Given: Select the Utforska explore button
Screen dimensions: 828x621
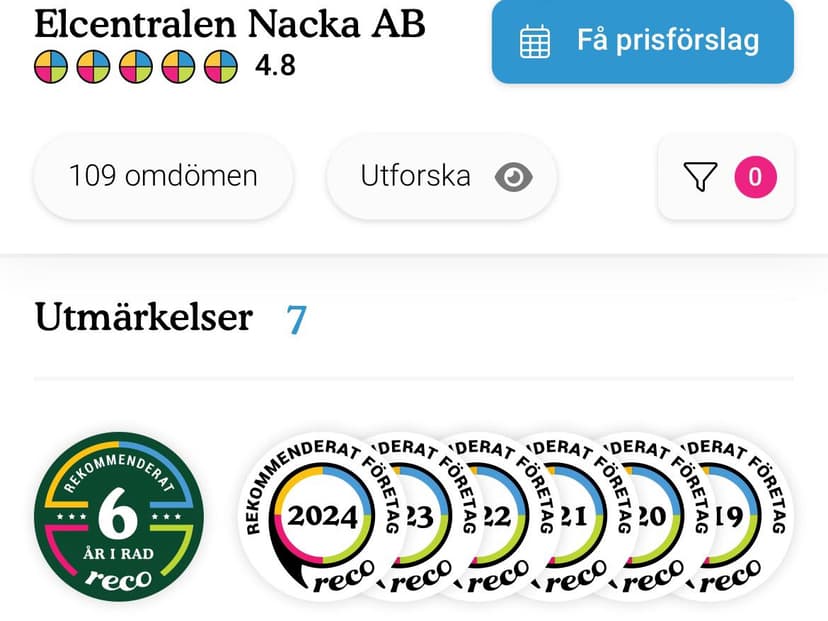Looking at the screenshot, I should click(441, 176).
